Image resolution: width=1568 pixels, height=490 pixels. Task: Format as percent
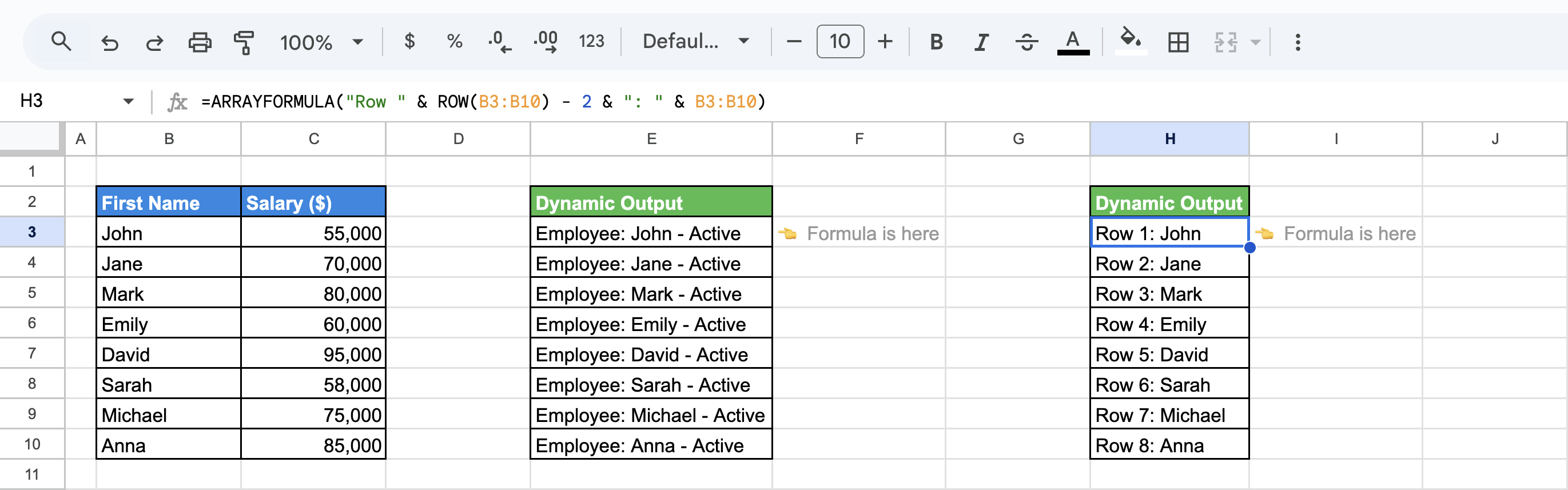(x=454, y=41)
